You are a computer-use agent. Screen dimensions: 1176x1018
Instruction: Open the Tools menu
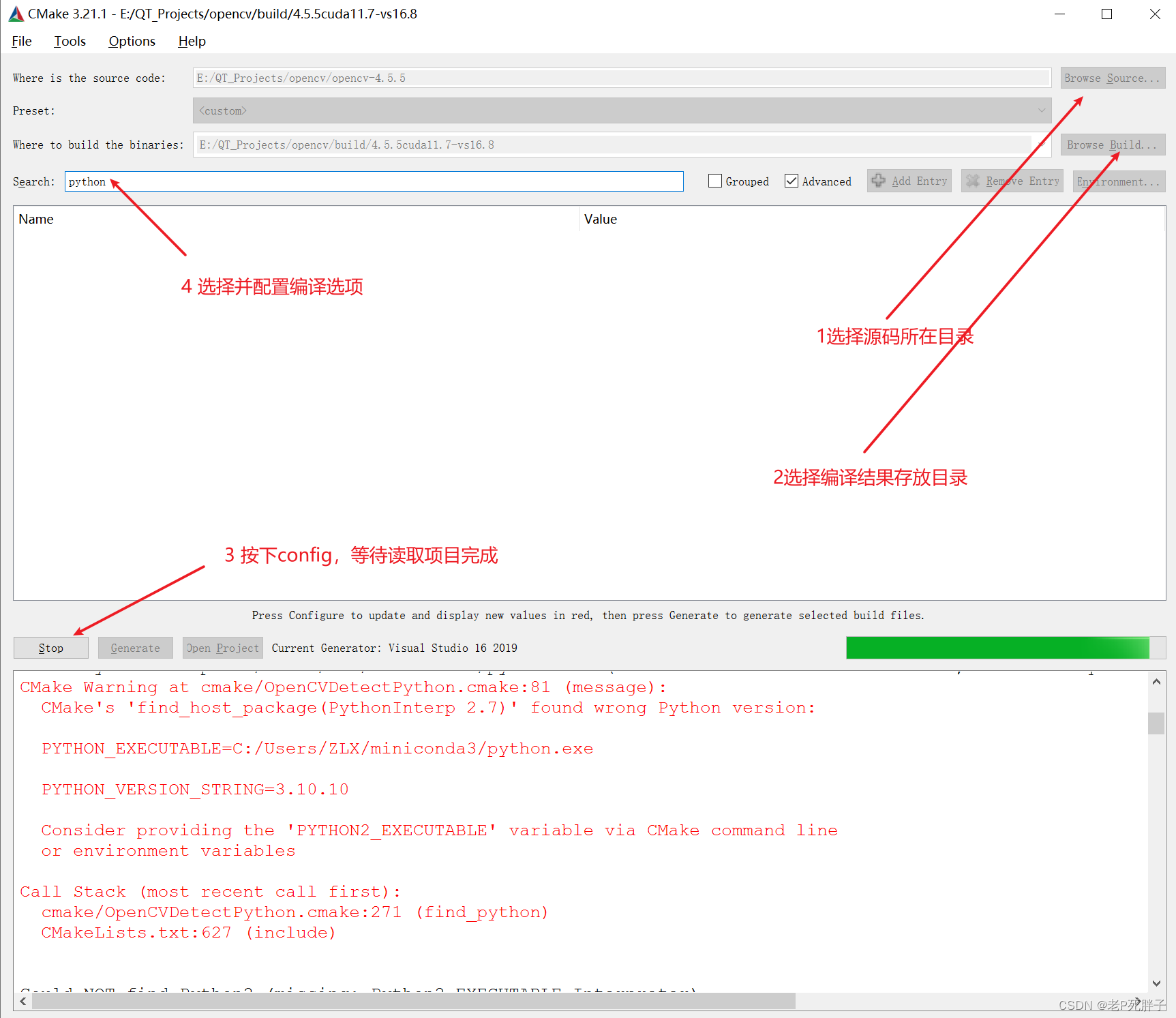click(x=70, y=41)
